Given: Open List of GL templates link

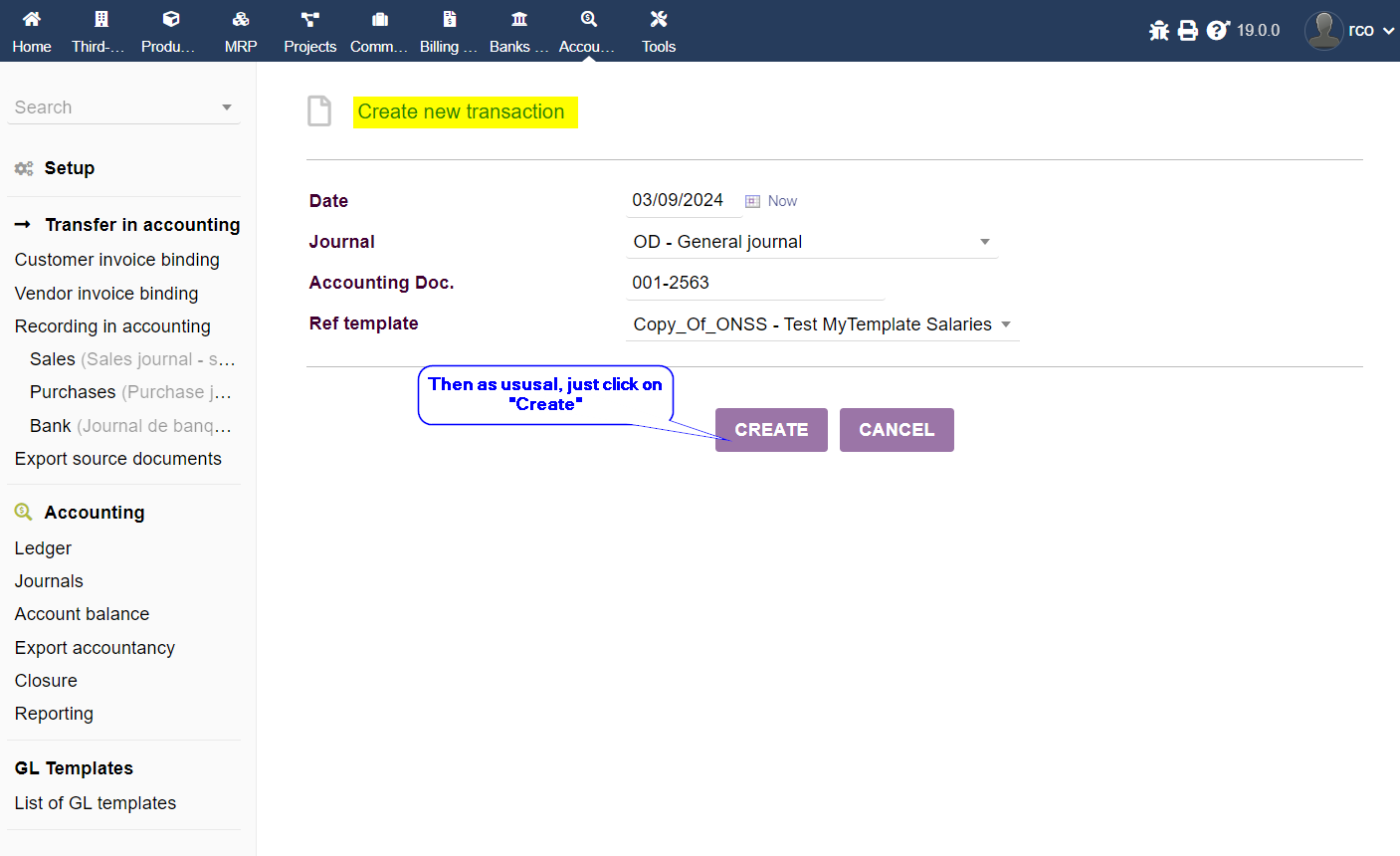Looking at the screenshot, I should pos(96,803).
